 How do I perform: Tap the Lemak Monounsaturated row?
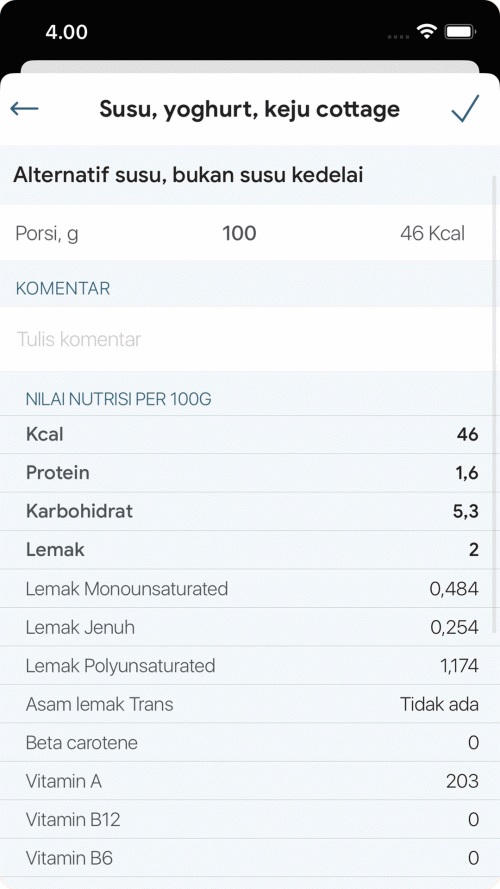click(x=250, y=589)
